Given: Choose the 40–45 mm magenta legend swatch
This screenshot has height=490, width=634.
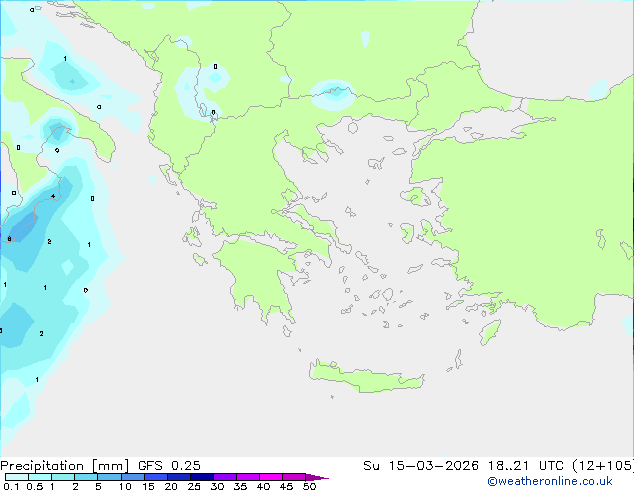Looking at the screenshot, I should (x=271, y=477).
